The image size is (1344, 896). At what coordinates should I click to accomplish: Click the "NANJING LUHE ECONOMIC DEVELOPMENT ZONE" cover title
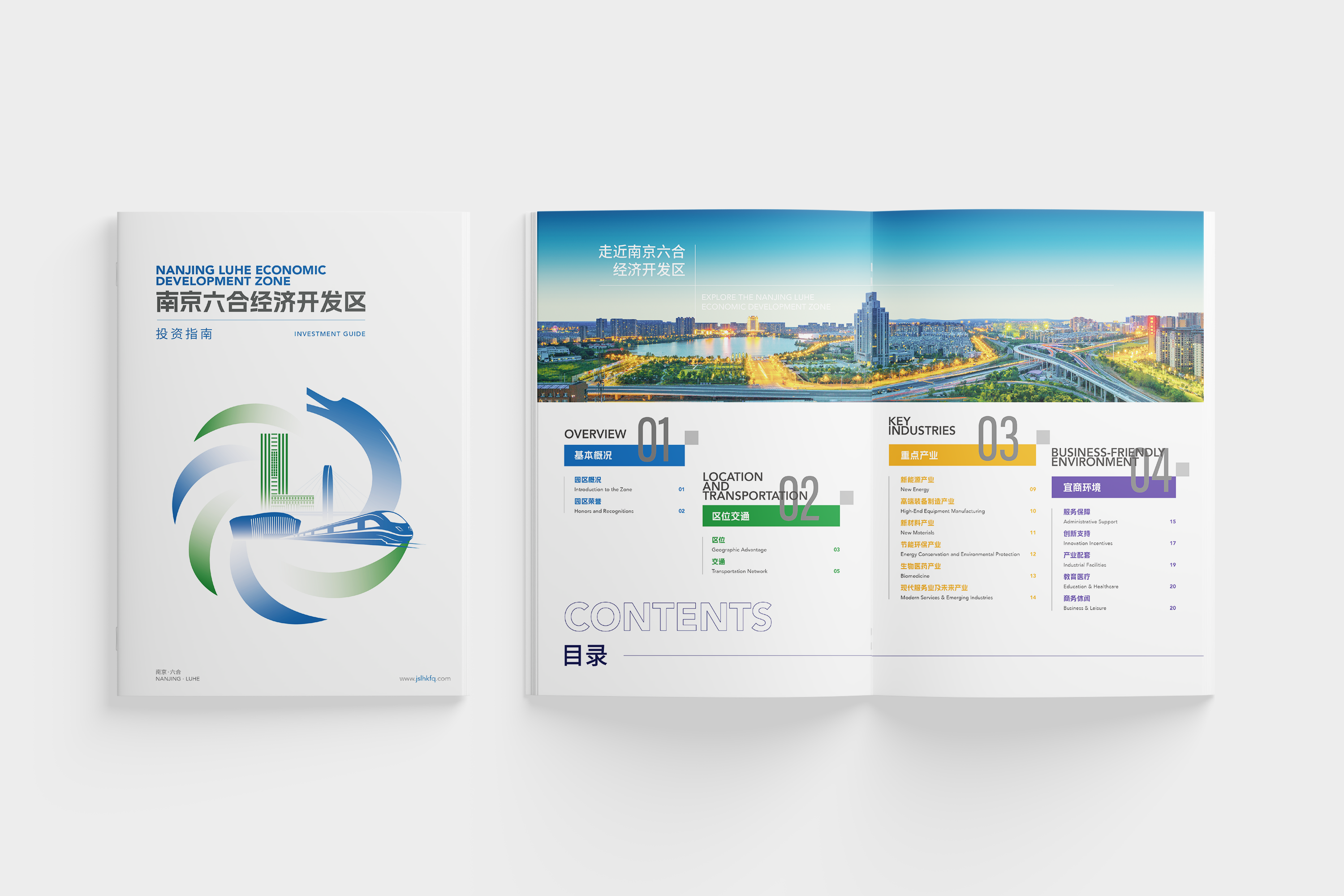[241, 276]
